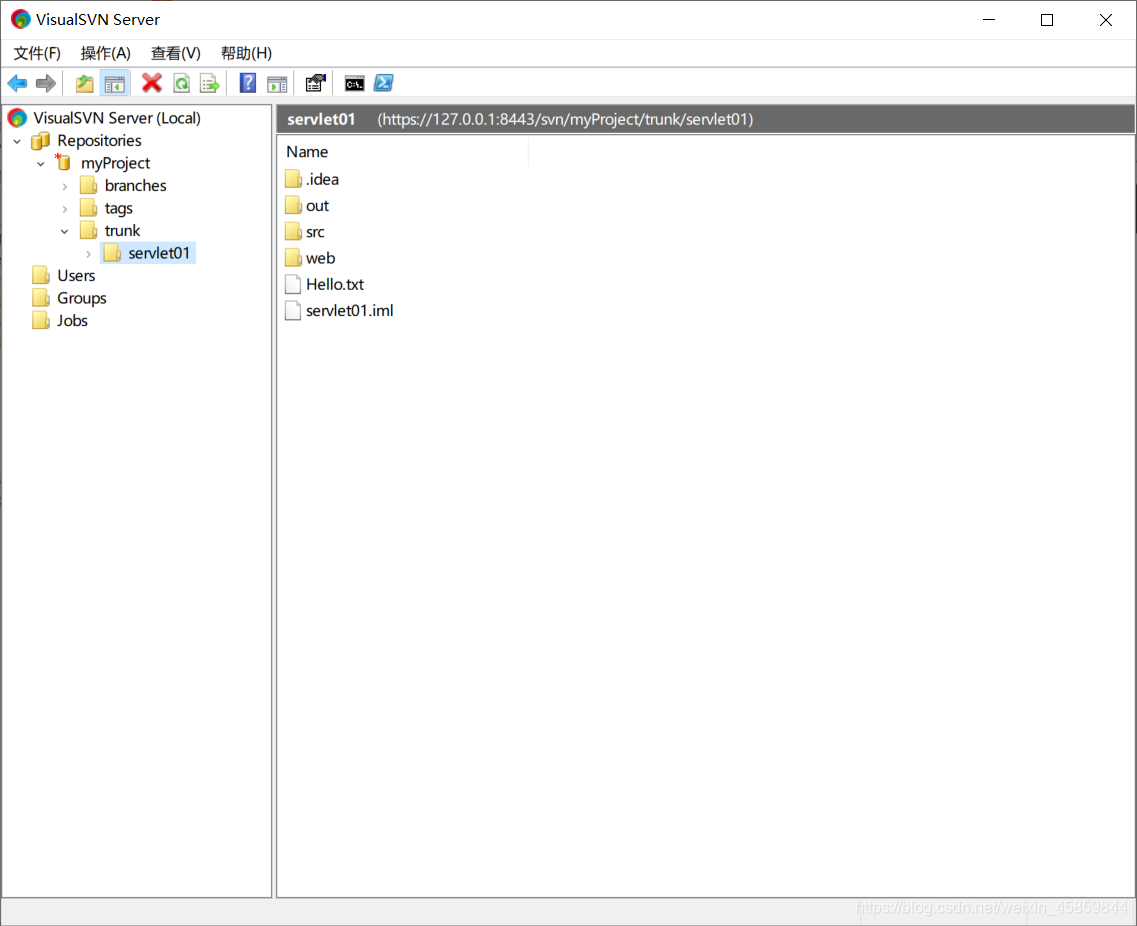The image size is (1137, 926).
Task: Maximize the VisualSVN Server window
Action: [x=1047, y=20]
